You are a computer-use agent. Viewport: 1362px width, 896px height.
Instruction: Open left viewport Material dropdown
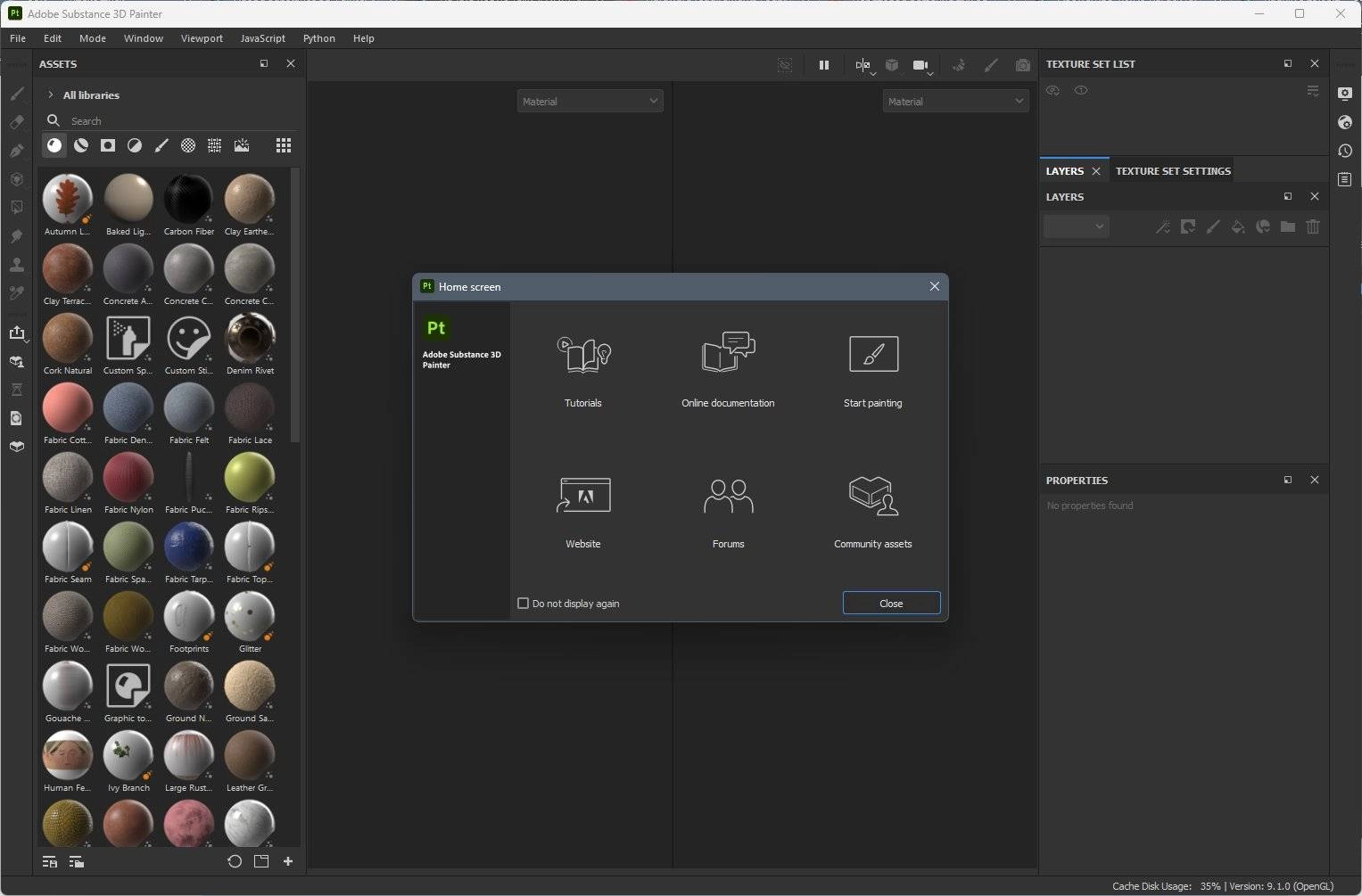click(590, 102)
